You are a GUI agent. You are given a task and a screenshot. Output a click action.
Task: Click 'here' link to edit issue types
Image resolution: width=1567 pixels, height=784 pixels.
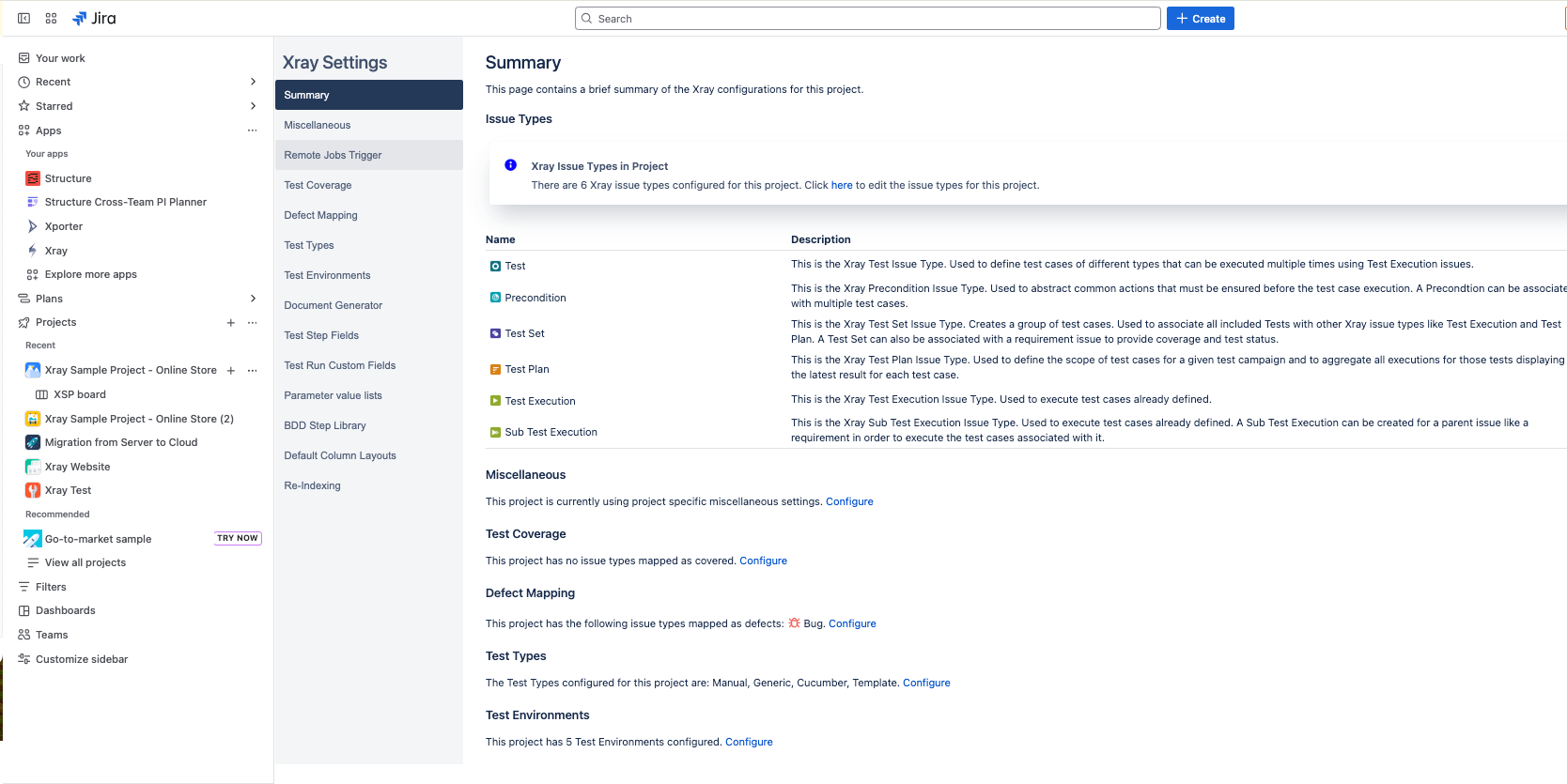(x=842, y=185)
